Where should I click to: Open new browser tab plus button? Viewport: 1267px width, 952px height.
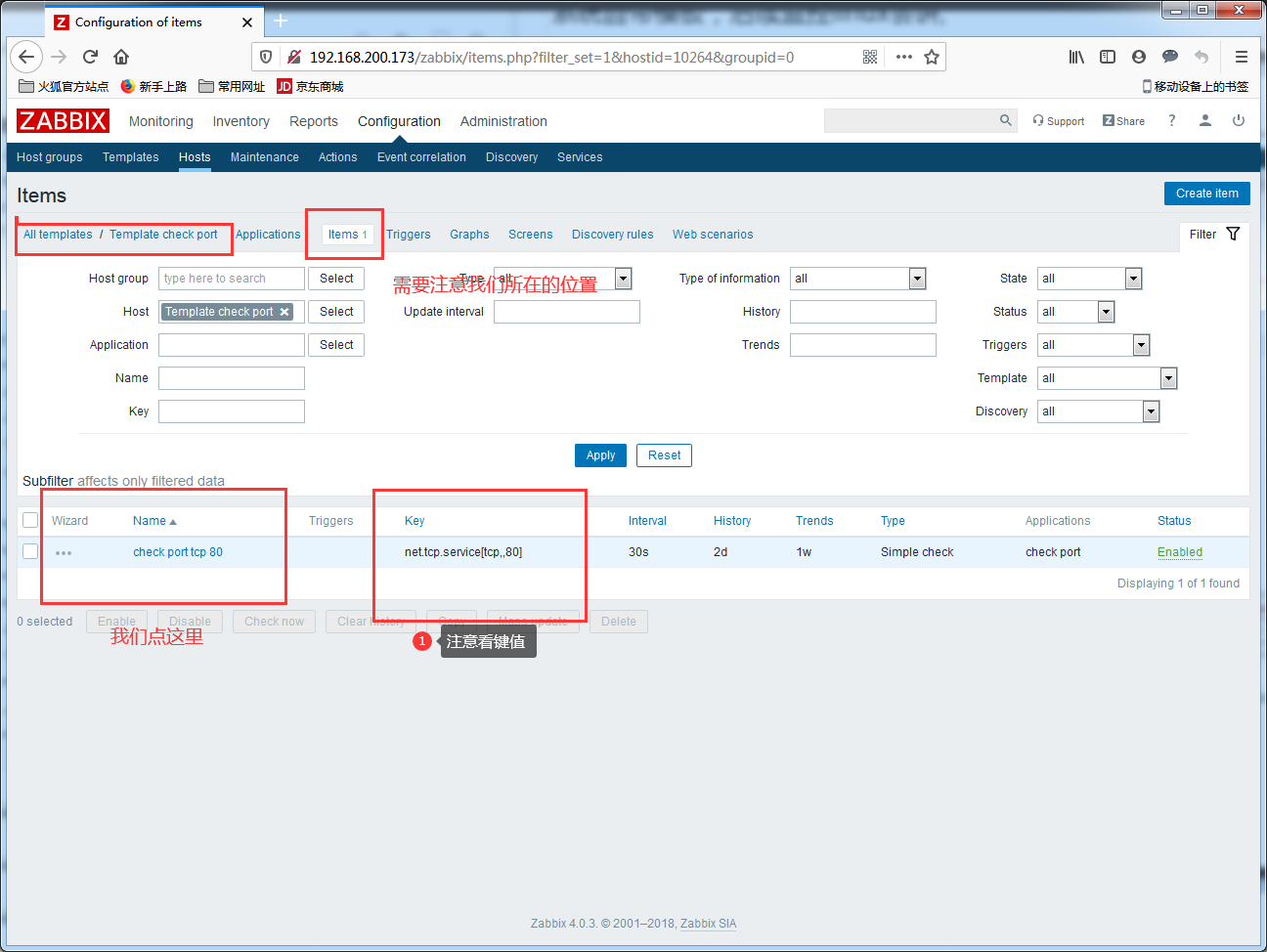coord(281,21)
